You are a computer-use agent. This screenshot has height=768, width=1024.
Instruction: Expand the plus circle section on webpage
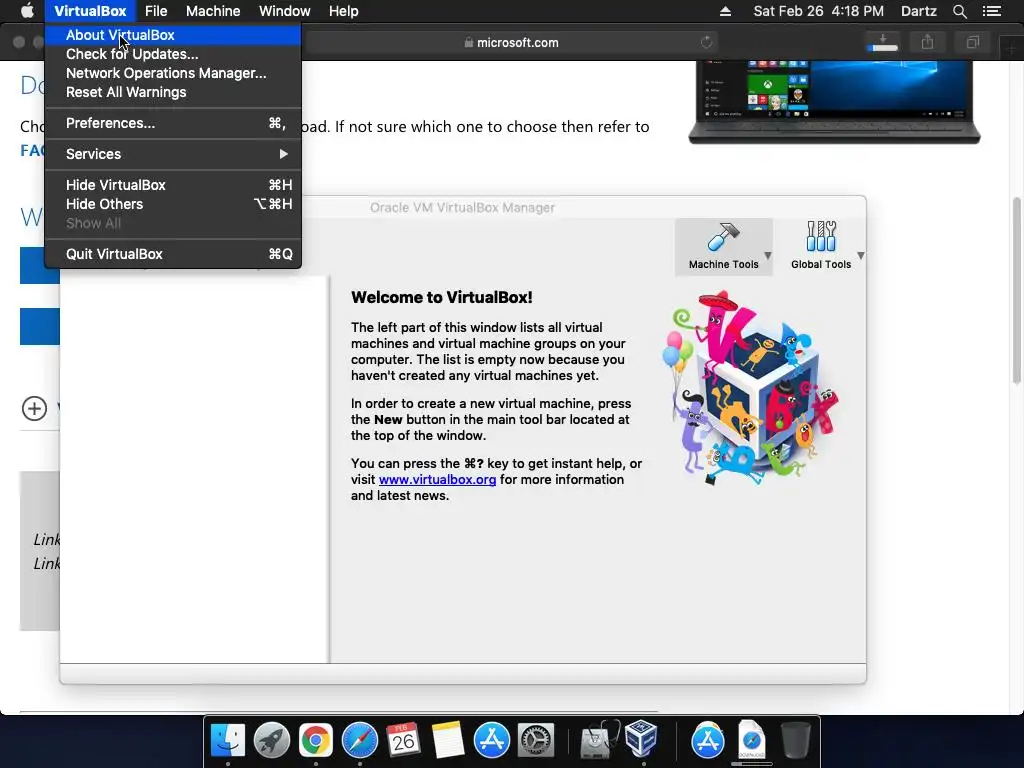[x=34, y=409]
